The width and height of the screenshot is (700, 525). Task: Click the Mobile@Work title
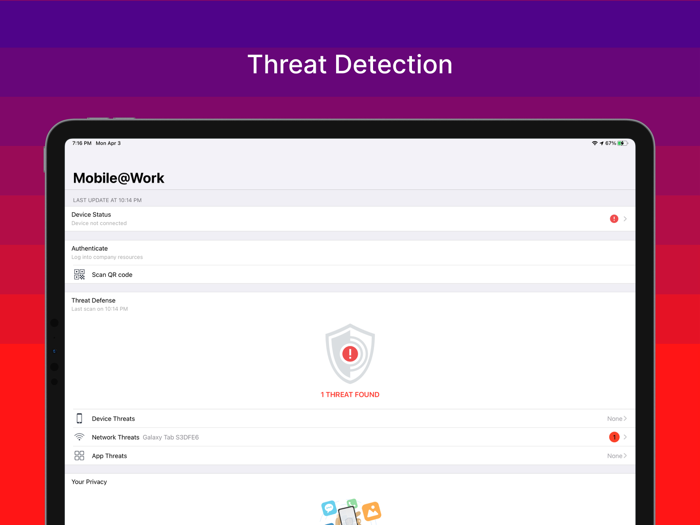point(118,178)
